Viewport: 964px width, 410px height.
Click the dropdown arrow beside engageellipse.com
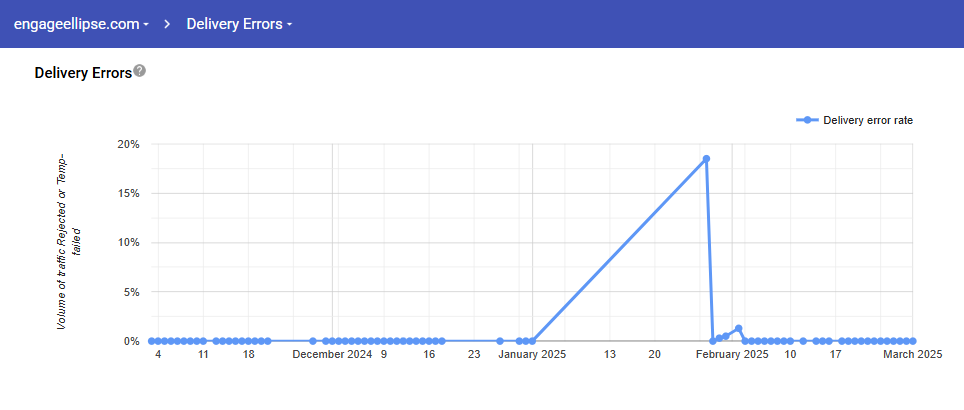146,25
